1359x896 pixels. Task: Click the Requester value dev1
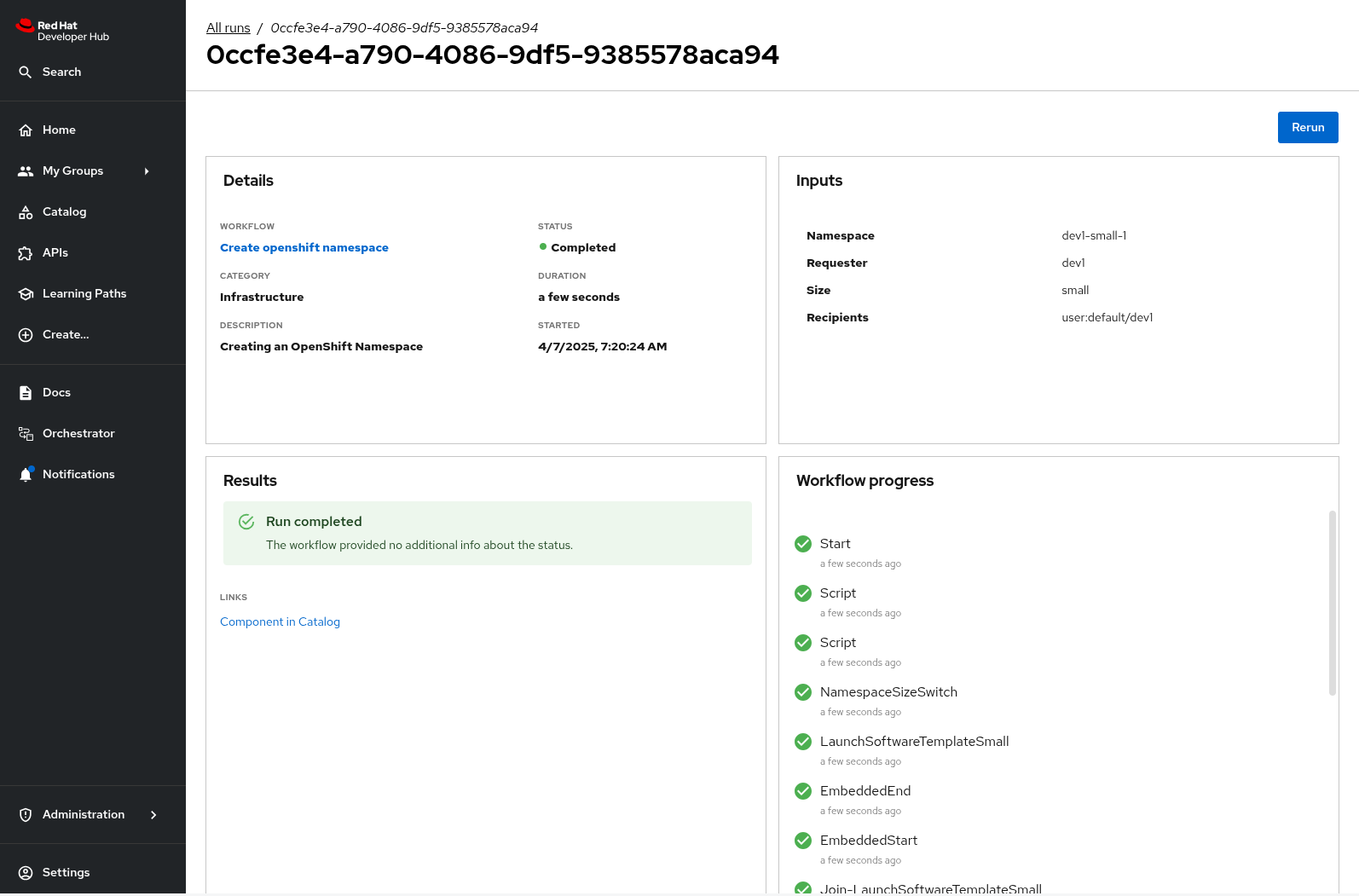1073,263
